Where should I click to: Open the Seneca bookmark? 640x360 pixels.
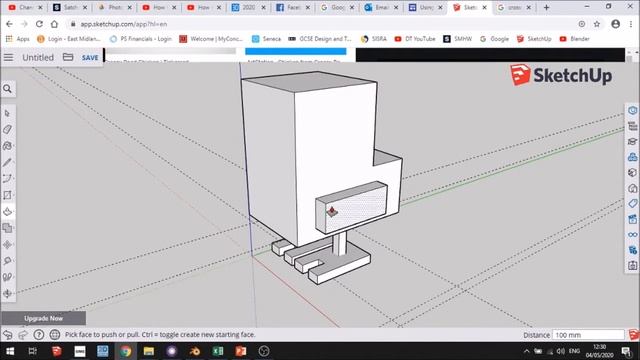tap(266, 39)
